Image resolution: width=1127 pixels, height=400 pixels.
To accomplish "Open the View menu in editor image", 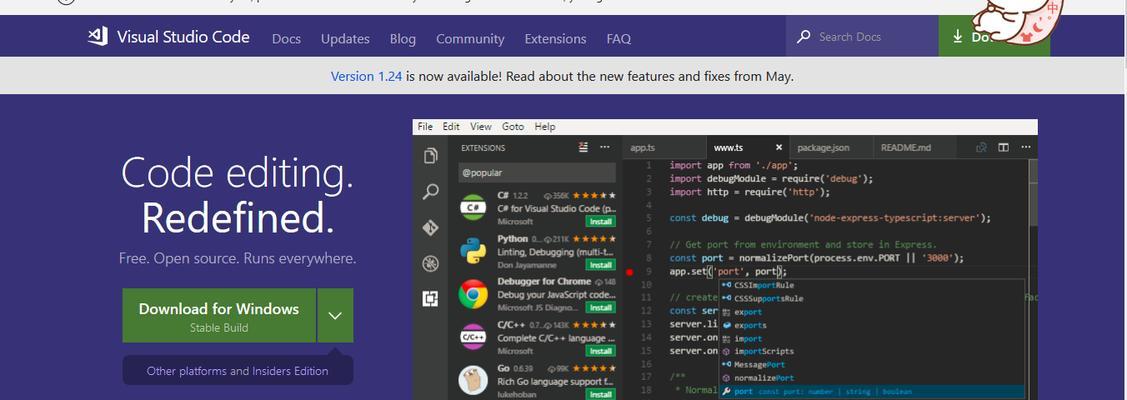I will coord(481,126).
